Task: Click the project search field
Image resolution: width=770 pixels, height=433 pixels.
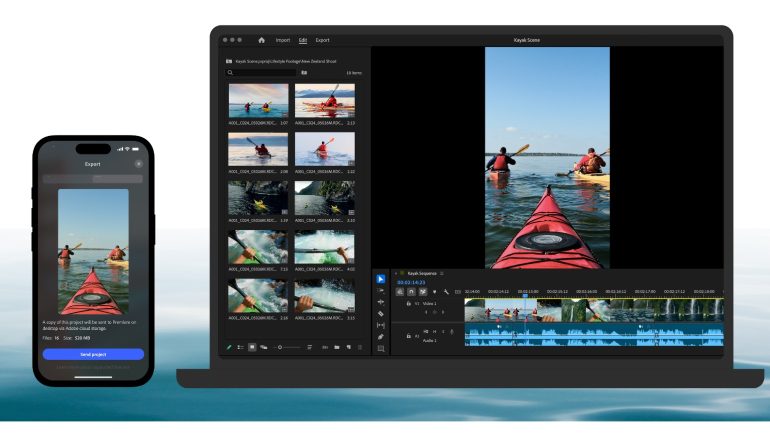Action: click(262, 73)
